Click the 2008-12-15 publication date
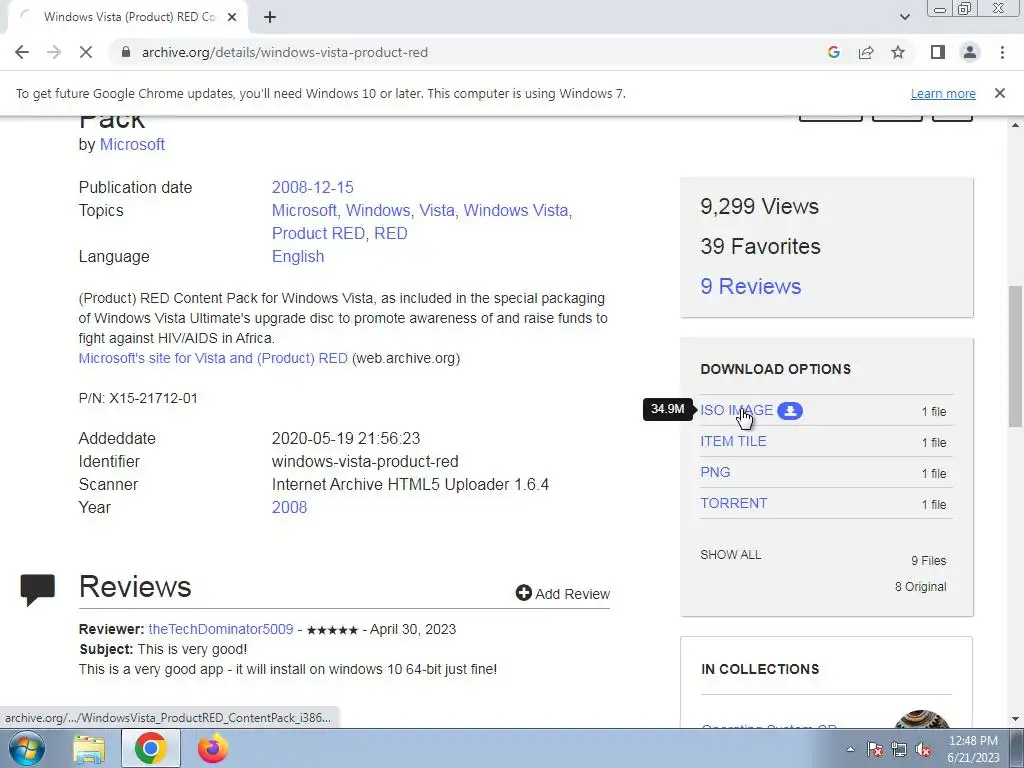Viewport: 1024px width, 768px height. pos(312,187)
